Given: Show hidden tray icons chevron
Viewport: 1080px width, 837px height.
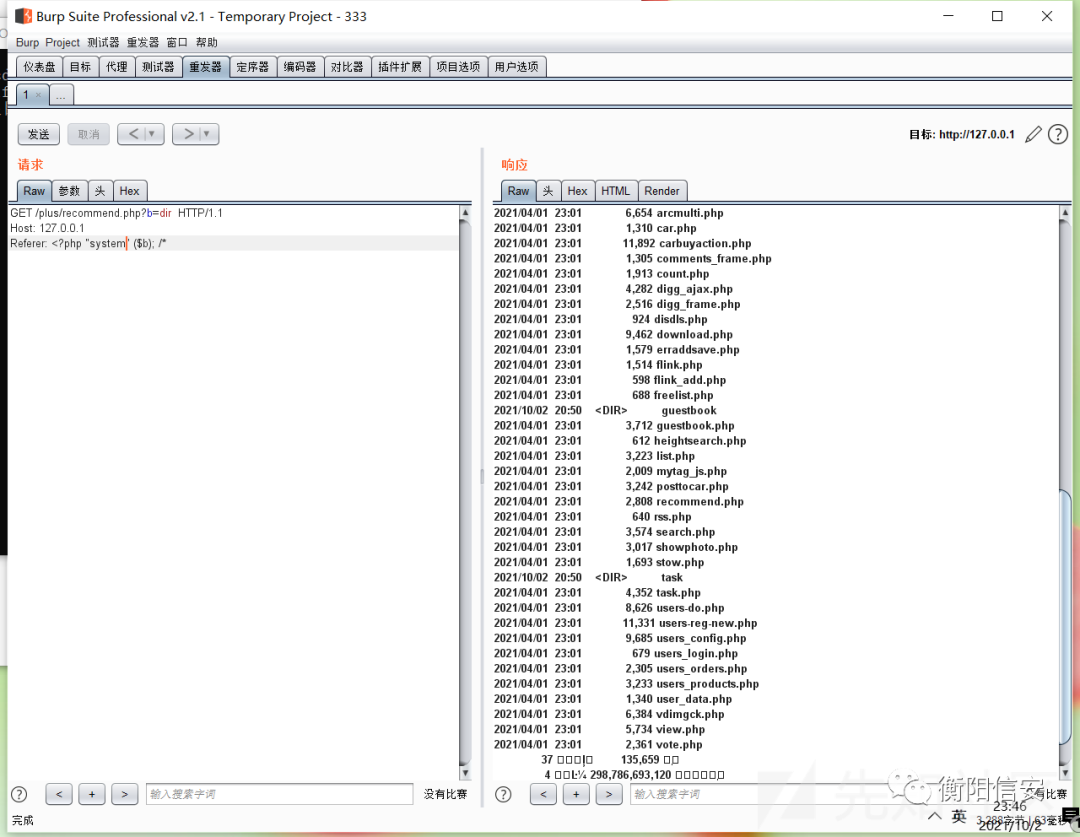Looking at the screenshot, I should click(x=934, y=817).
